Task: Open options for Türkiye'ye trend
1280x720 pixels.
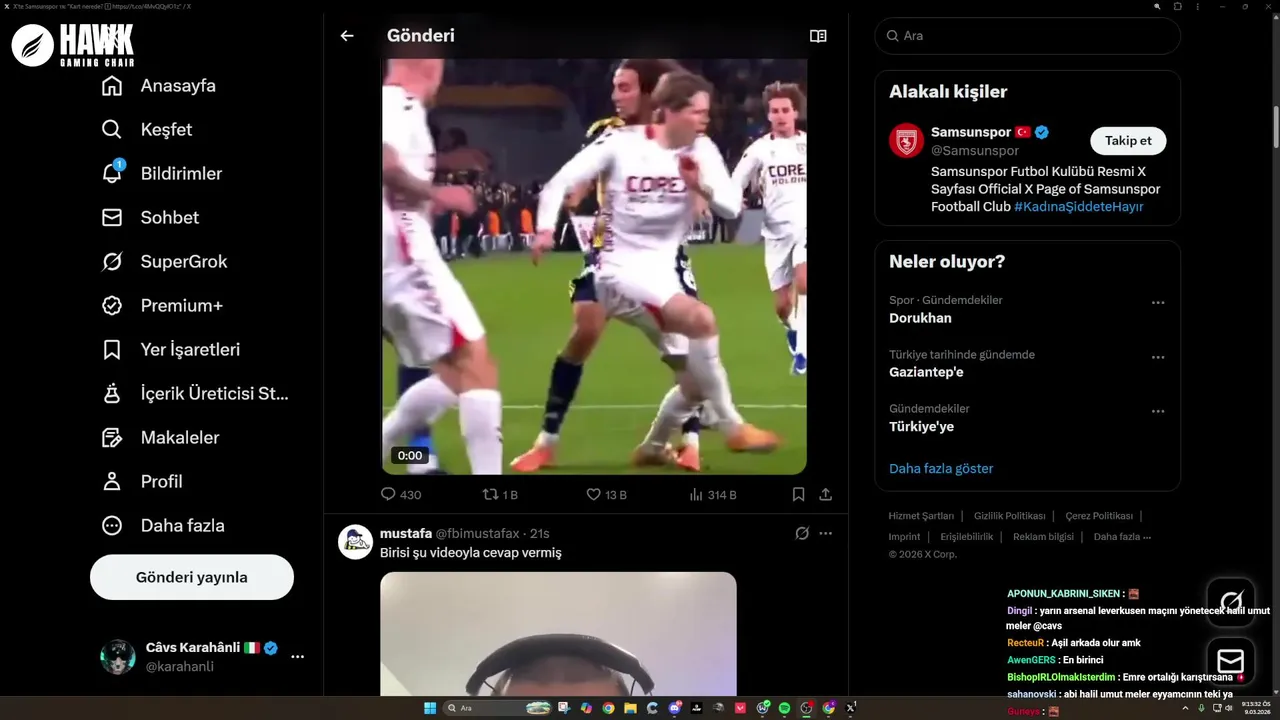Action: [1158, 411]
